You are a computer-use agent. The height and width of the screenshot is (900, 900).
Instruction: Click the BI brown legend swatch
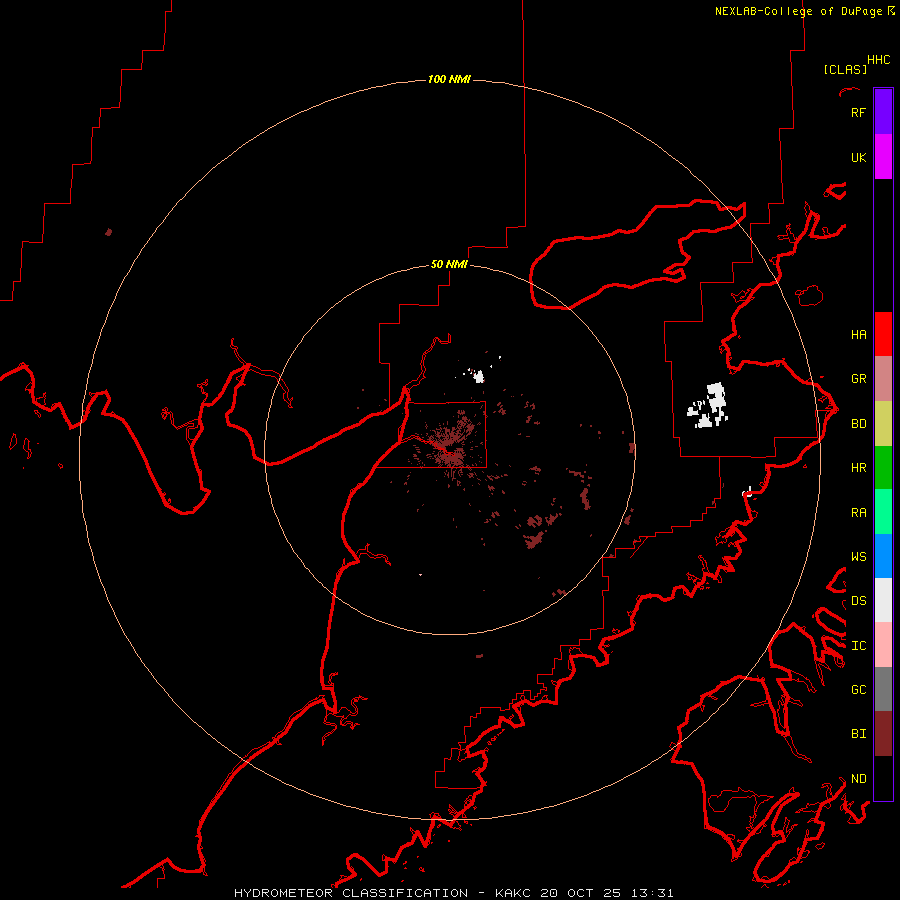[883, 734]
